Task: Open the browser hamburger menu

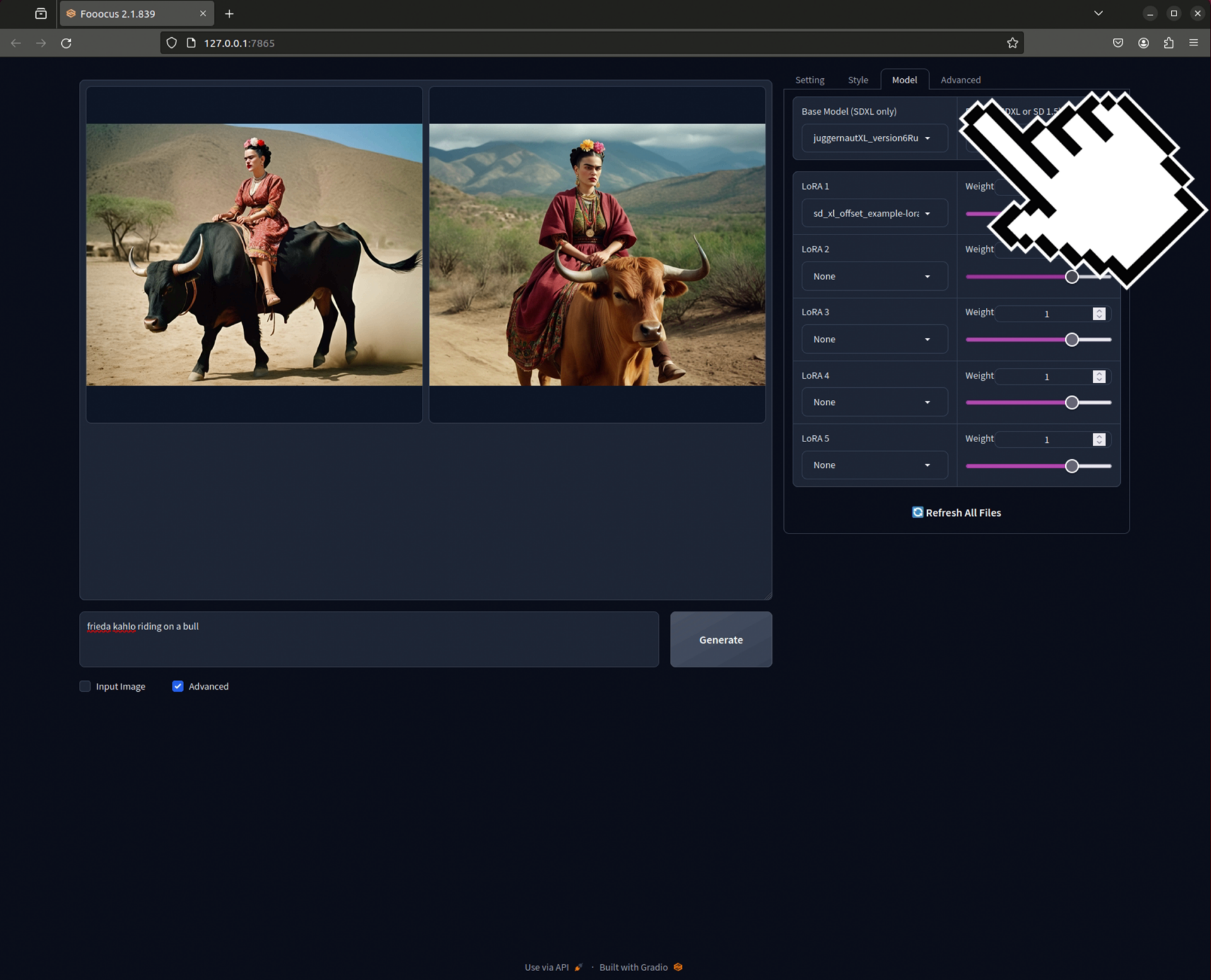Action: tap(1193, 43)
